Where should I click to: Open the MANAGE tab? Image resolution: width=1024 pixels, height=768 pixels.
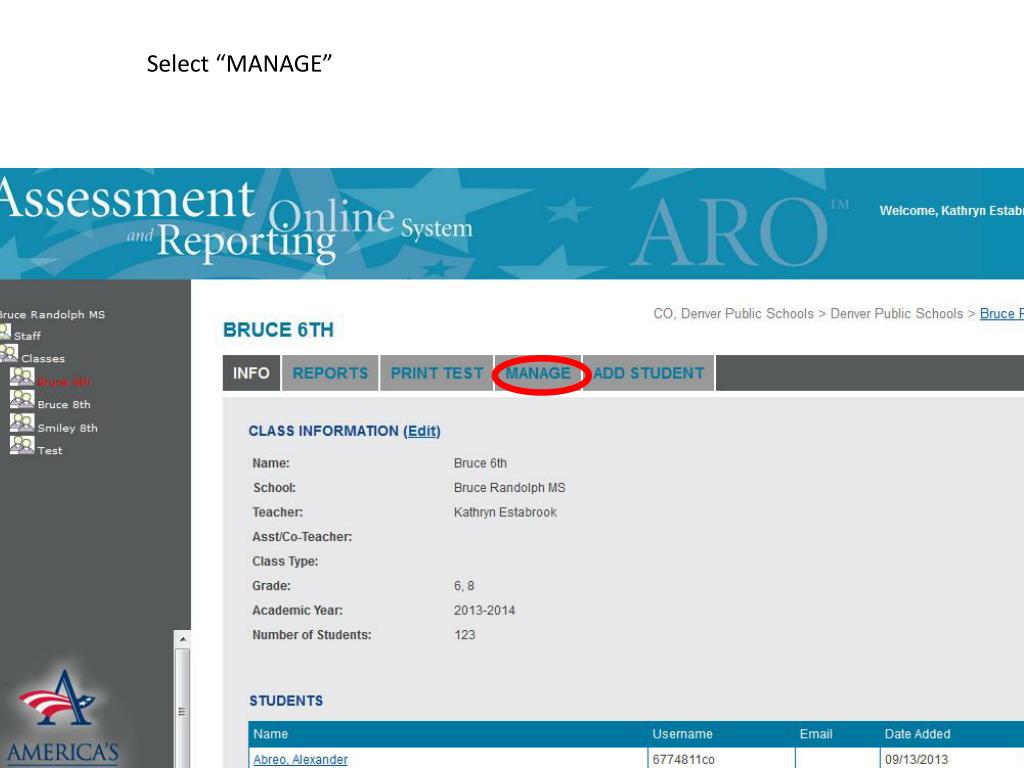click(x=537, y=373)
